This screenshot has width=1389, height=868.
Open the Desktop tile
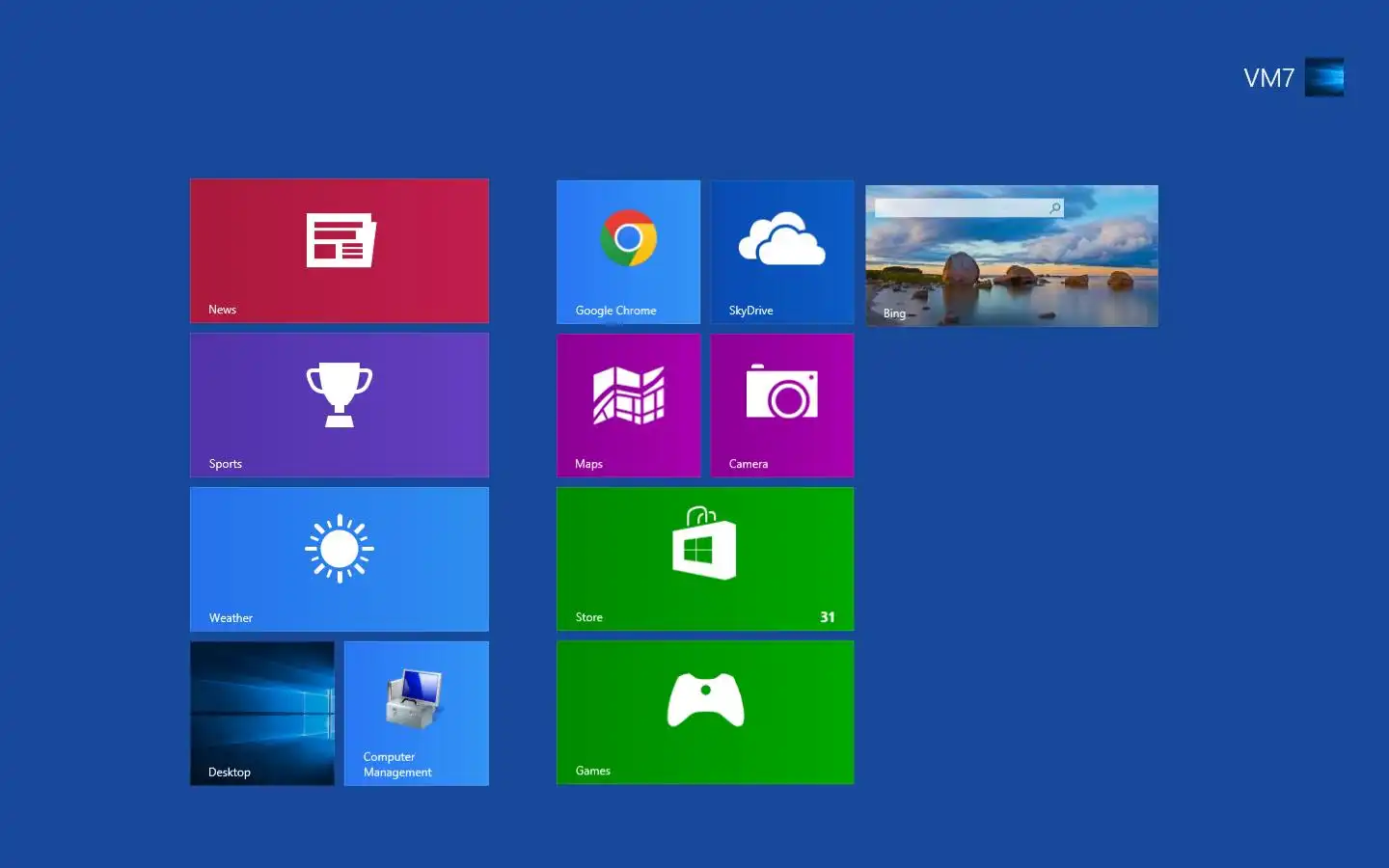point(262,714)
